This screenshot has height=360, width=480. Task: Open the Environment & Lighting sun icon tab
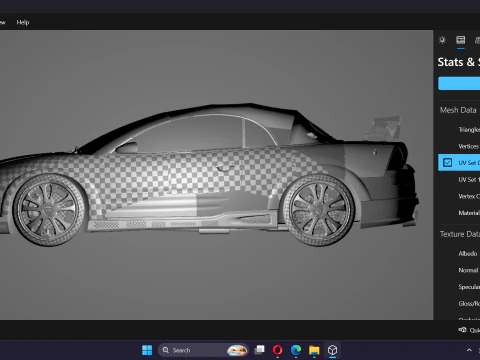442,40
